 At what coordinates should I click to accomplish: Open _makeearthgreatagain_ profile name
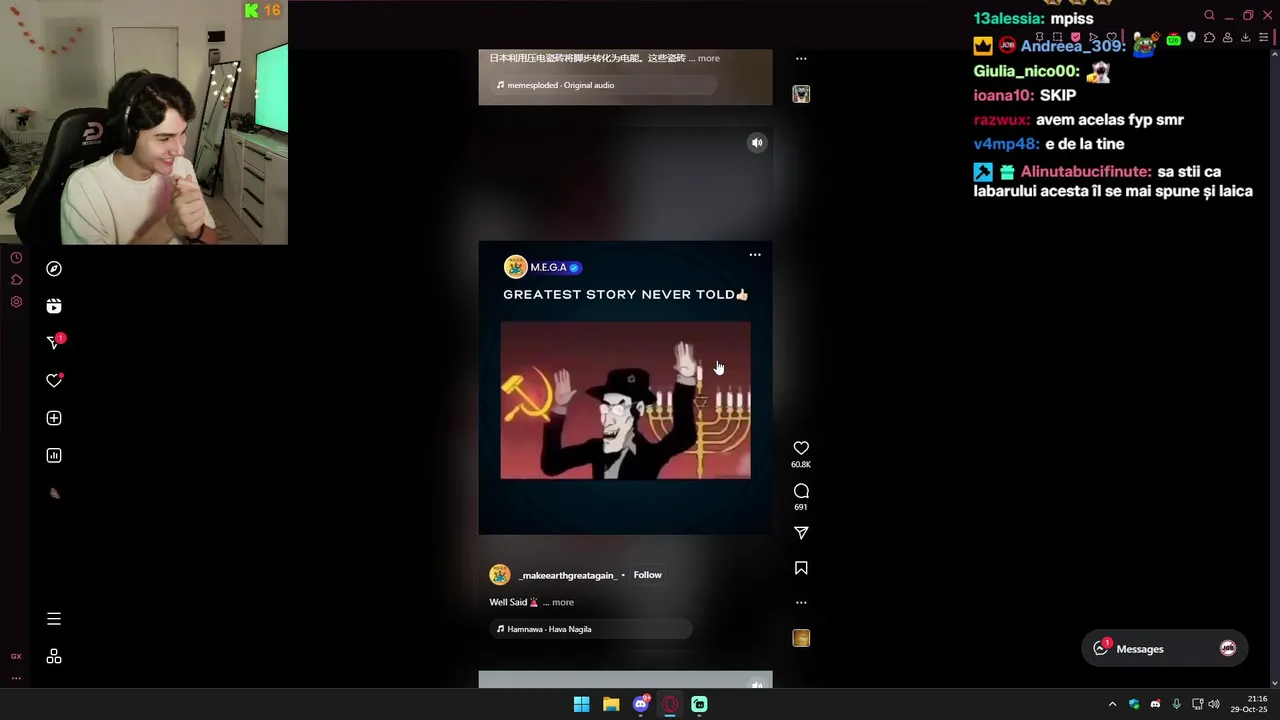click(567, 576)
